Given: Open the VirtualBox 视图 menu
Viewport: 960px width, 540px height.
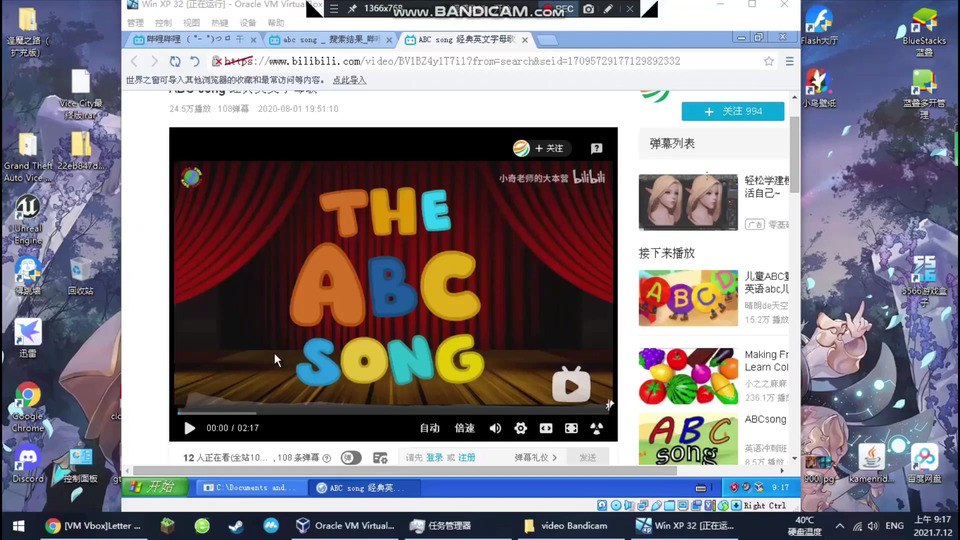Looking at the screenshot, I should (x=192, y=23).
